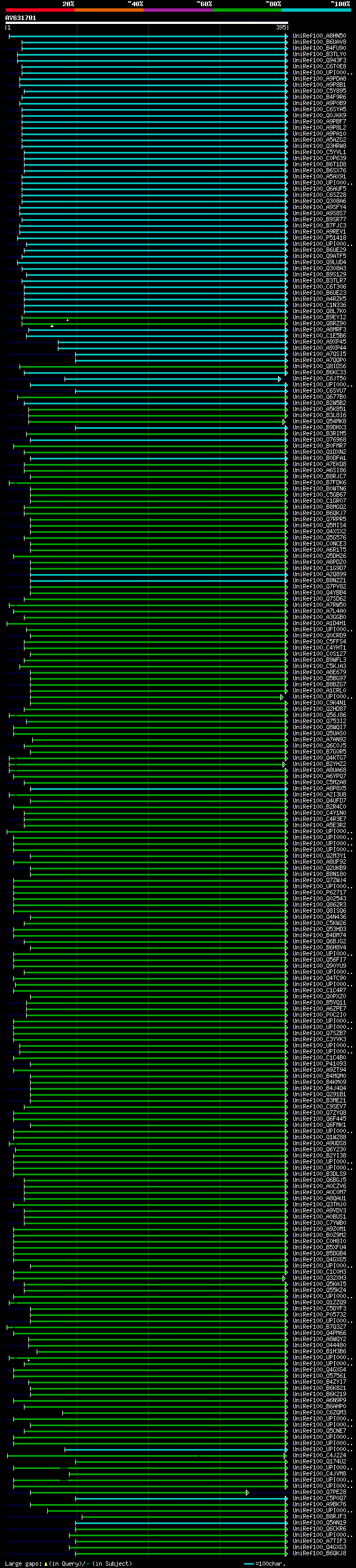Click the red ~20% identity legend segment
The image size is (356, 1568).
pyautogui.click(x=39, y=10)
